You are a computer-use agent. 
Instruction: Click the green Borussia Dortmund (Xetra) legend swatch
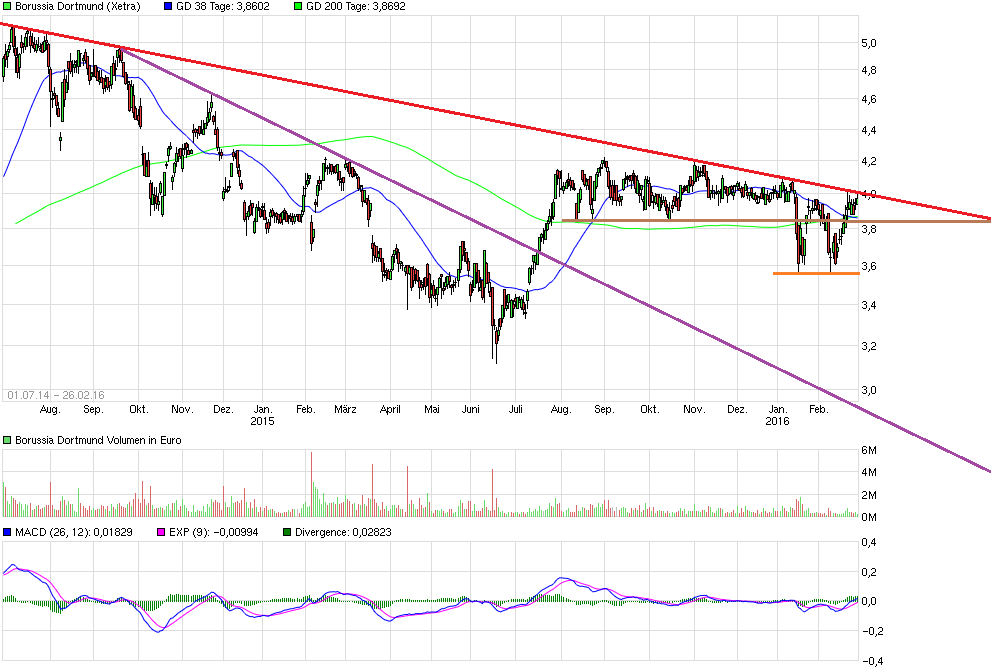(7, 6)
